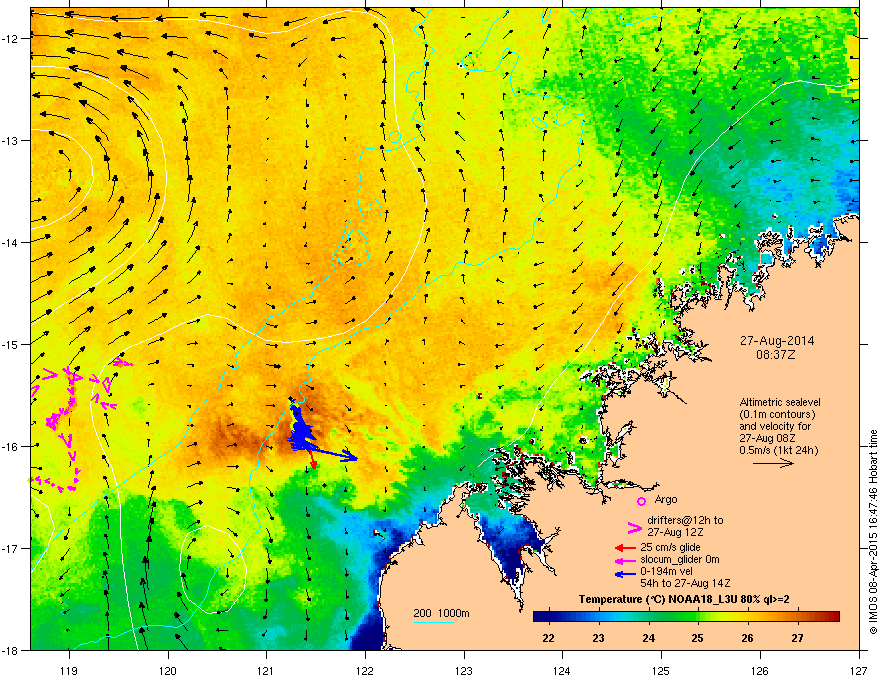Screen dimensions: 880x680
Task: Click the red arrow beside 25 cm/s glide
Action: pos(625,548)
